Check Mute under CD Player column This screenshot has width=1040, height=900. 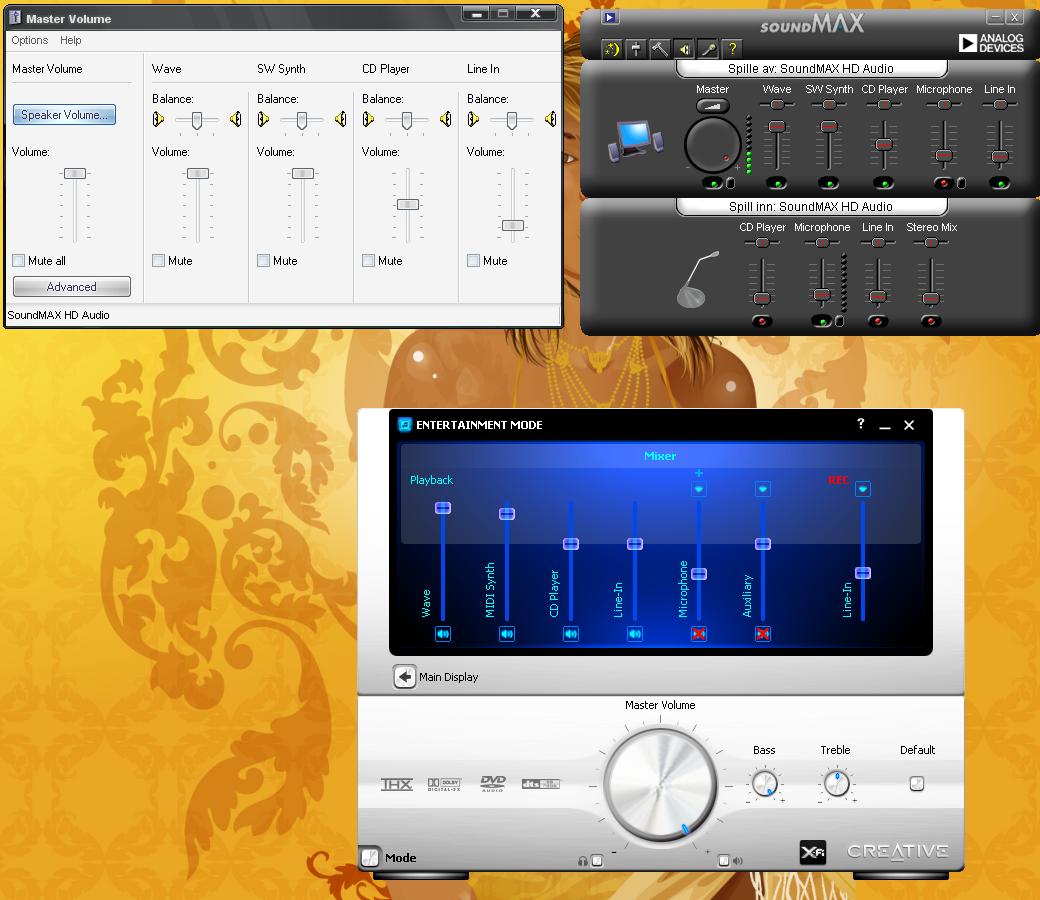(x=368, y=261)
